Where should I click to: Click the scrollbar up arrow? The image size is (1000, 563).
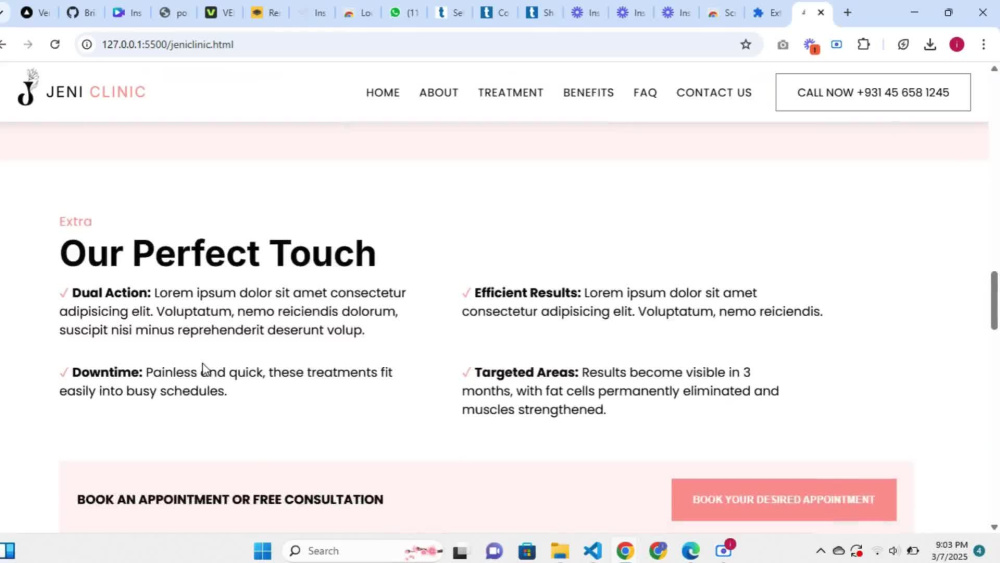(x=994, y=69)
